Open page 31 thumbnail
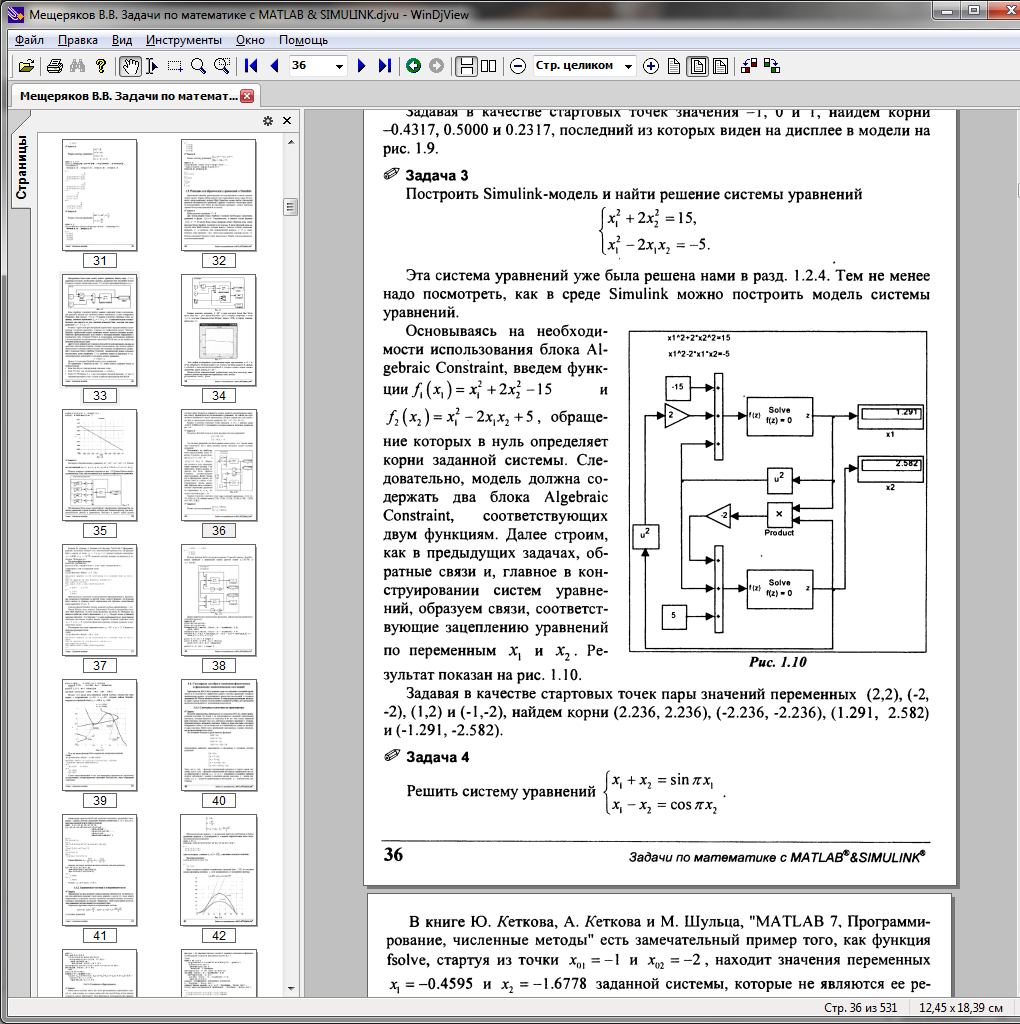The image size is (1020, 1024). pyautogui.click(x=100, y=195)
